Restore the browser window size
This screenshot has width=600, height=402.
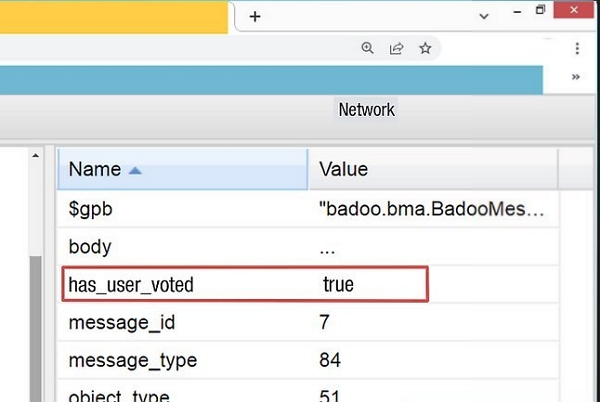point(541,11)
